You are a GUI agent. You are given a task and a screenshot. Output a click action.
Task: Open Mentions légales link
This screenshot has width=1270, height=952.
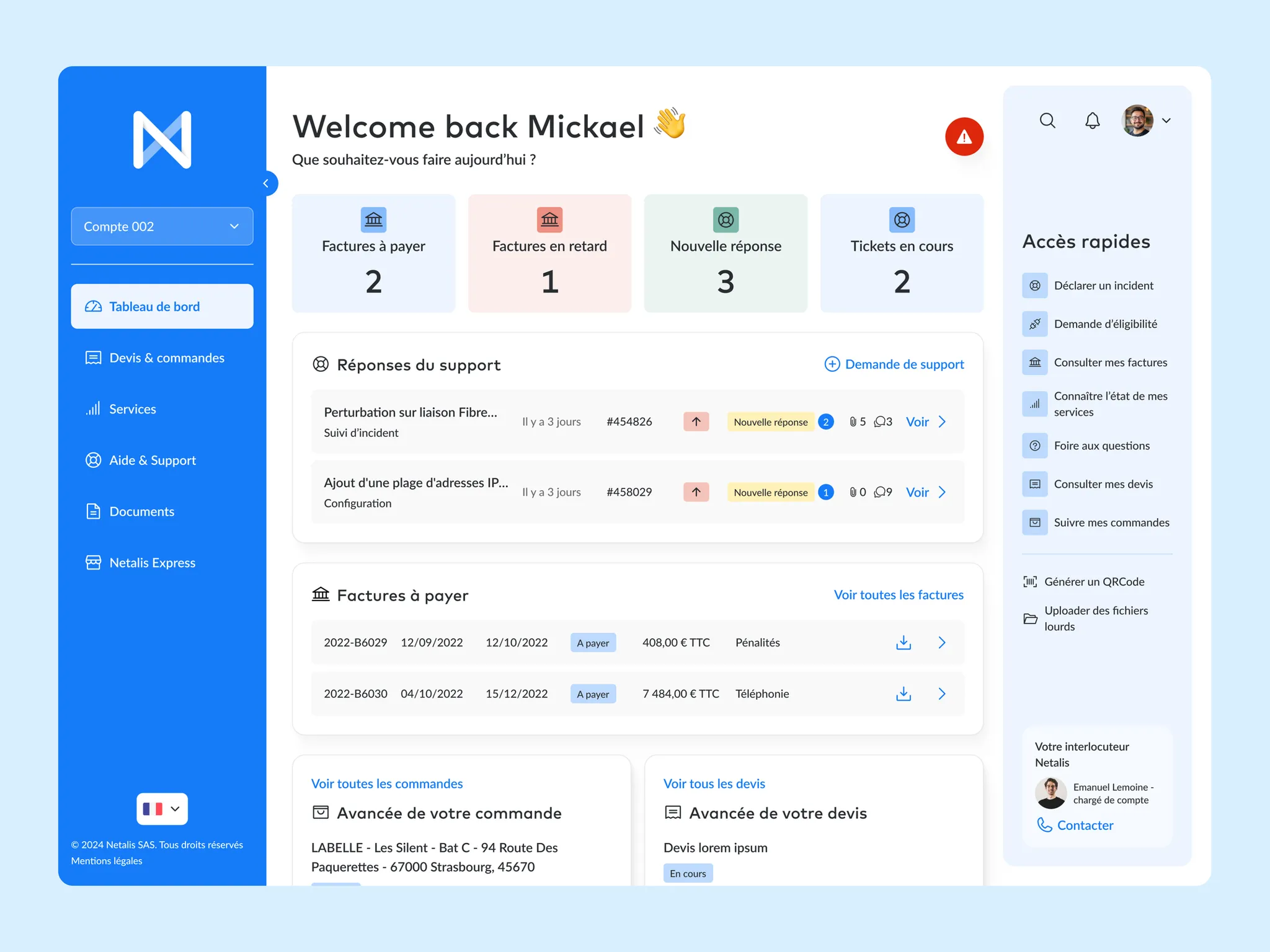pos(107,861)
